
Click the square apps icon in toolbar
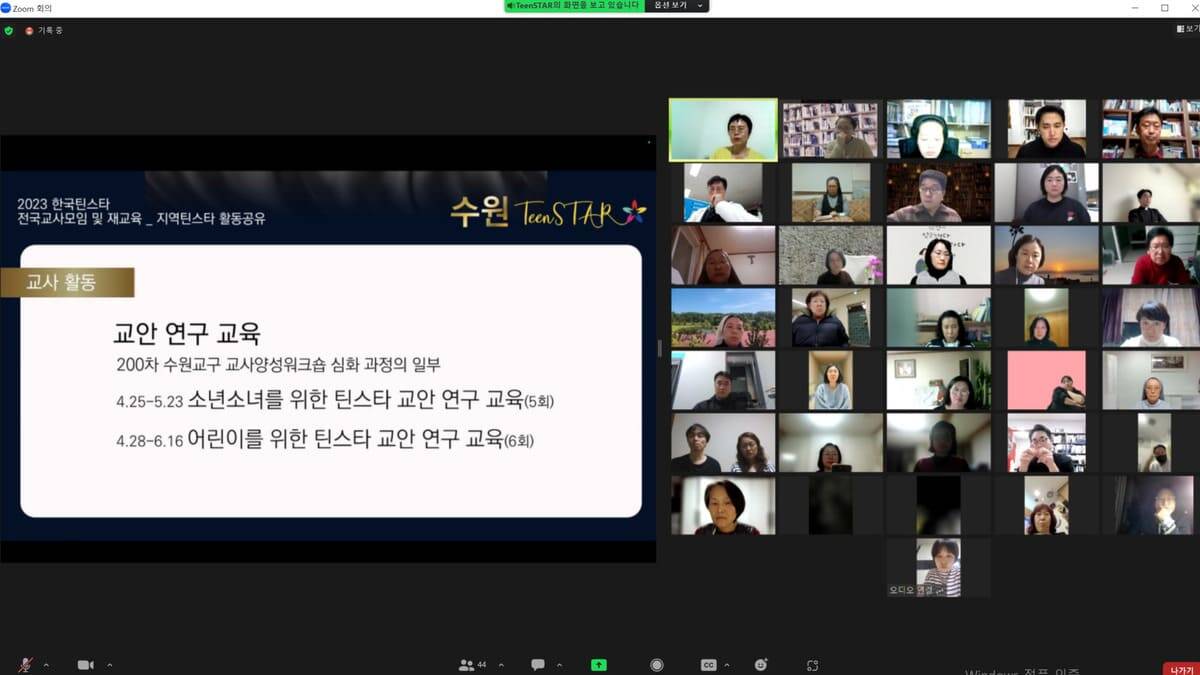pyautogui.click(x=813, y=665)
